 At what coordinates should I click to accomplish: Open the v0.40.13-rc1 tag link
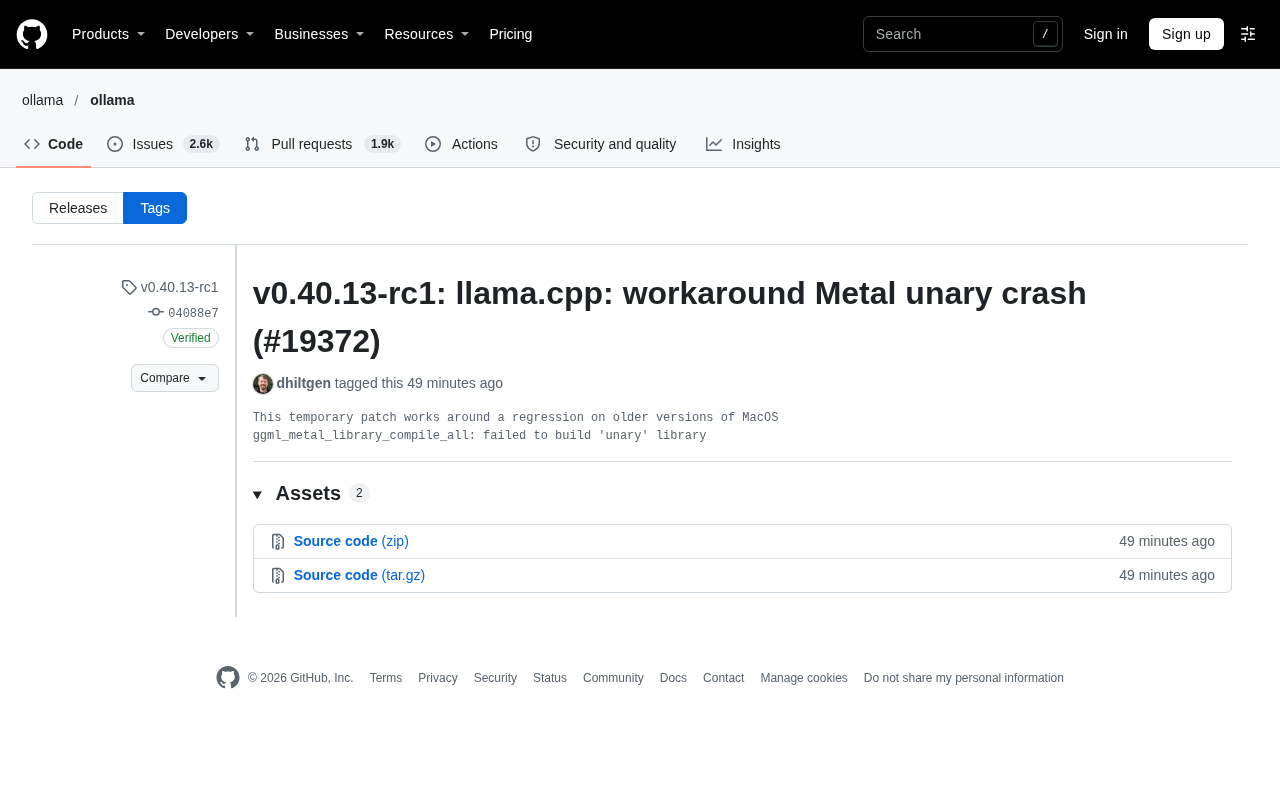click(180, 287)
